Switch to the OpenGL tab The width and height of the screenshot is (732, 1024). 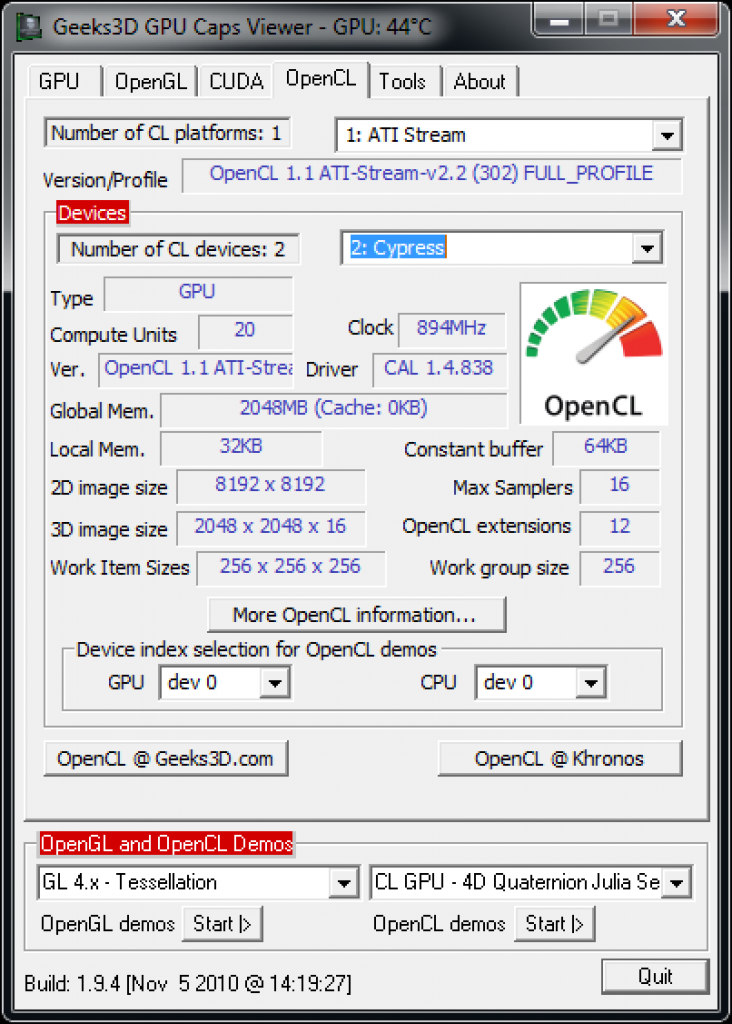[x=150, y=82]
